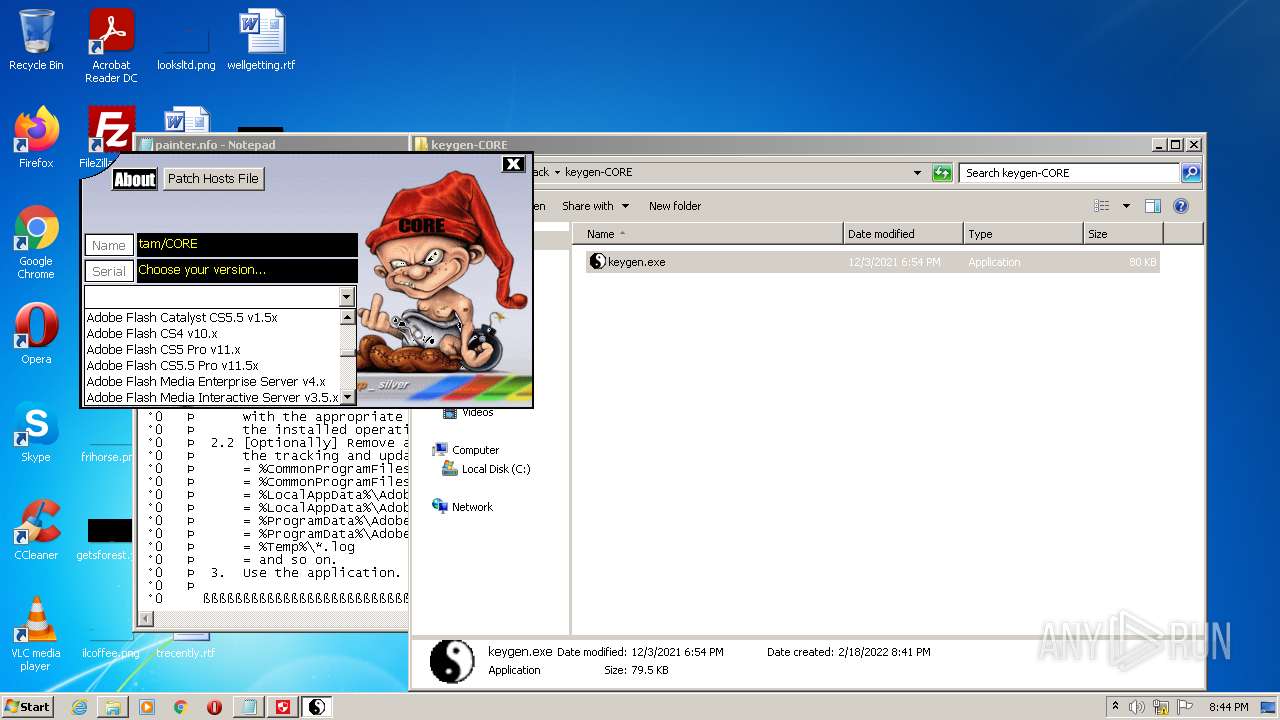Click the Name field containing tam/CORE

pyautogui.click(x=247, y=244)
